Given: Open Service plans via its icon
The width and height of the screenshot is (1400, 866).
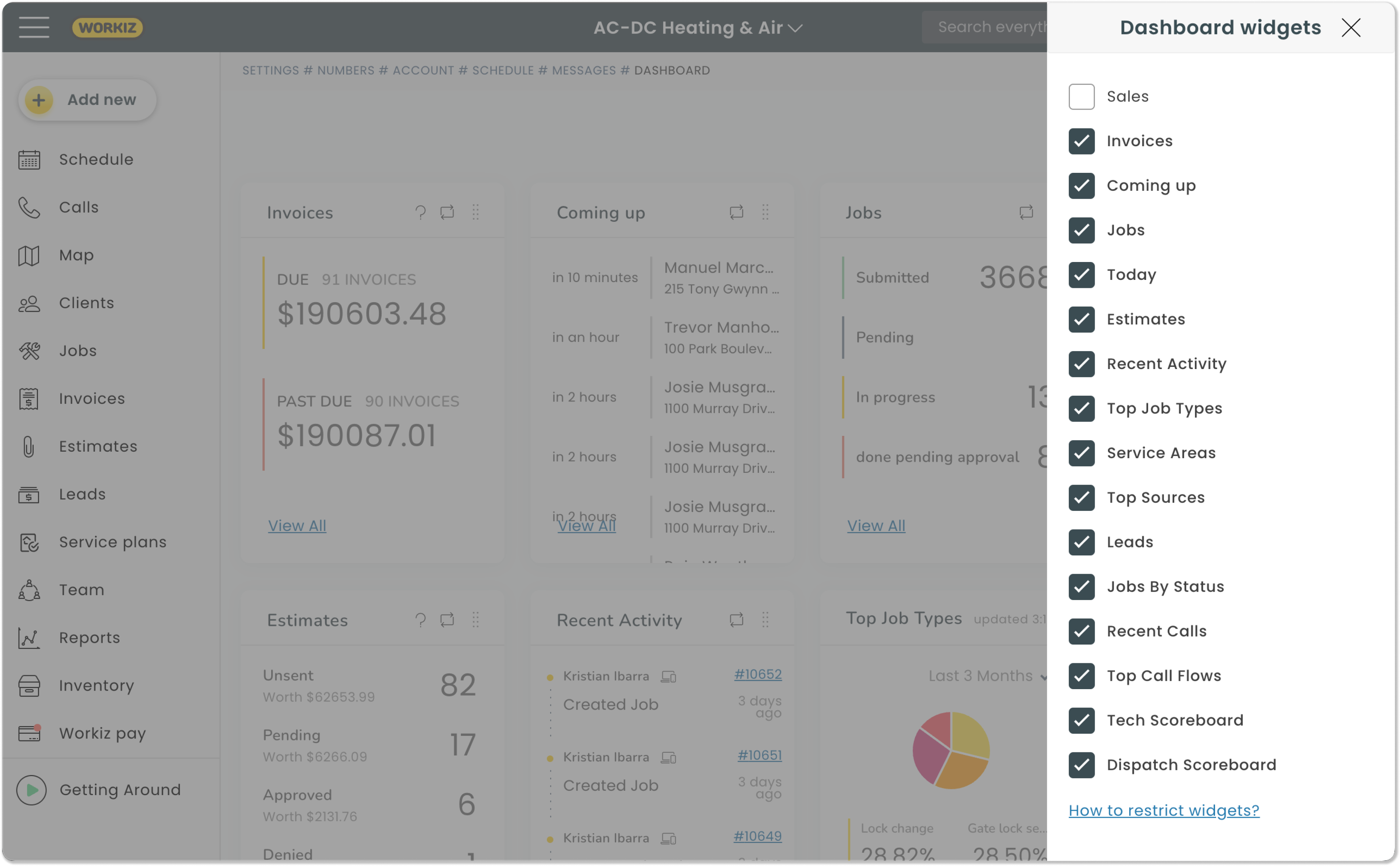Looking at the screenshot, I should pos(29,542).
